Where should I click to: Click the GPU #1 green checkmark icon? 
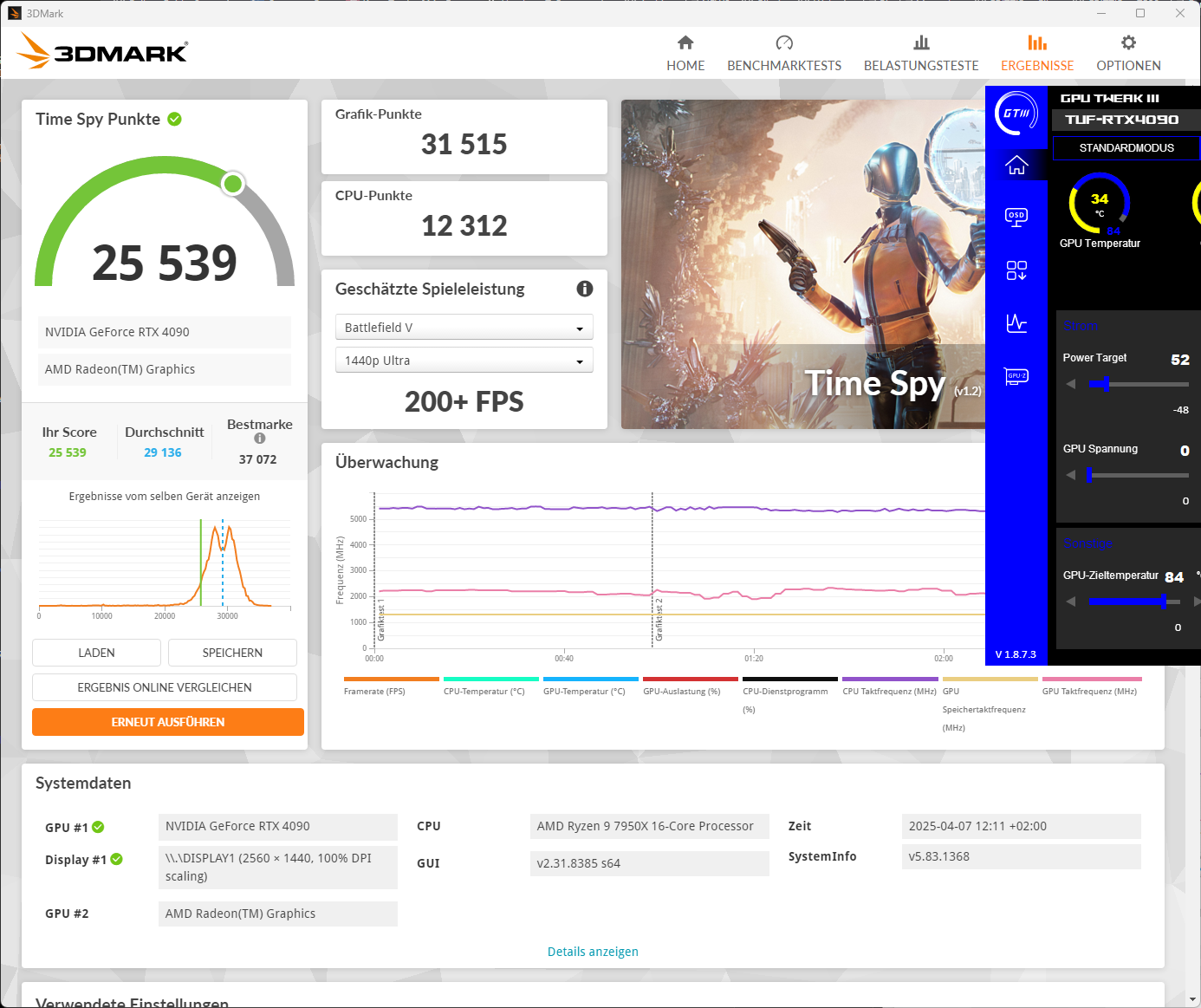point(98,827)
